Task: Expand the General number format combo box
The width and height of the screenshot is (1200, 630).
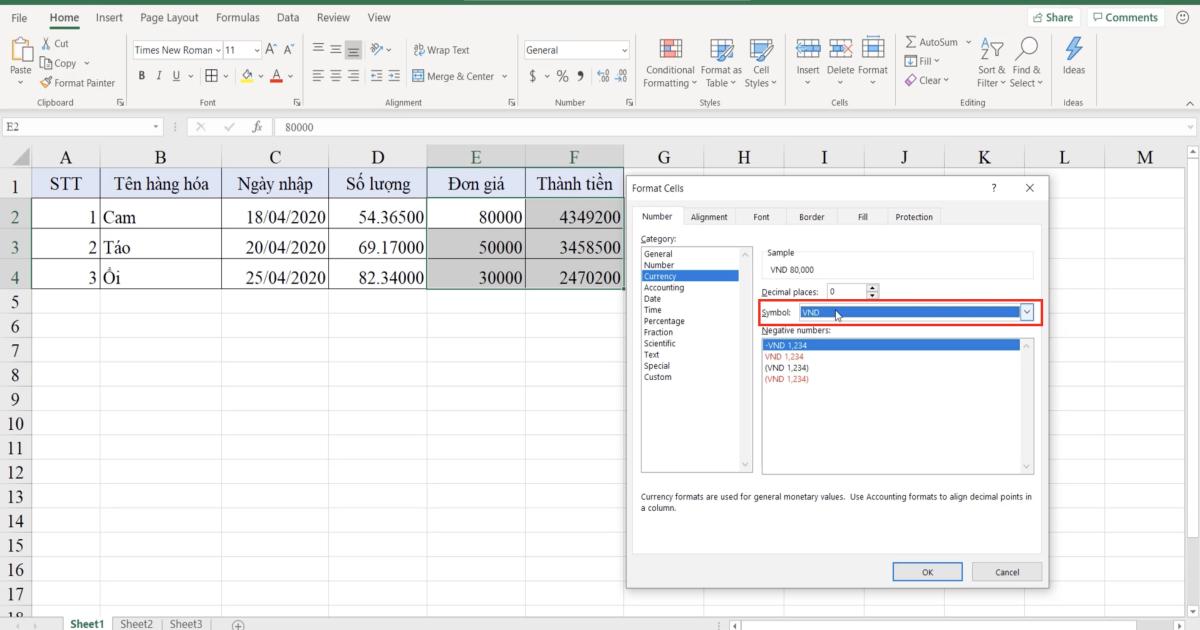Action: (x=624, y=49)
